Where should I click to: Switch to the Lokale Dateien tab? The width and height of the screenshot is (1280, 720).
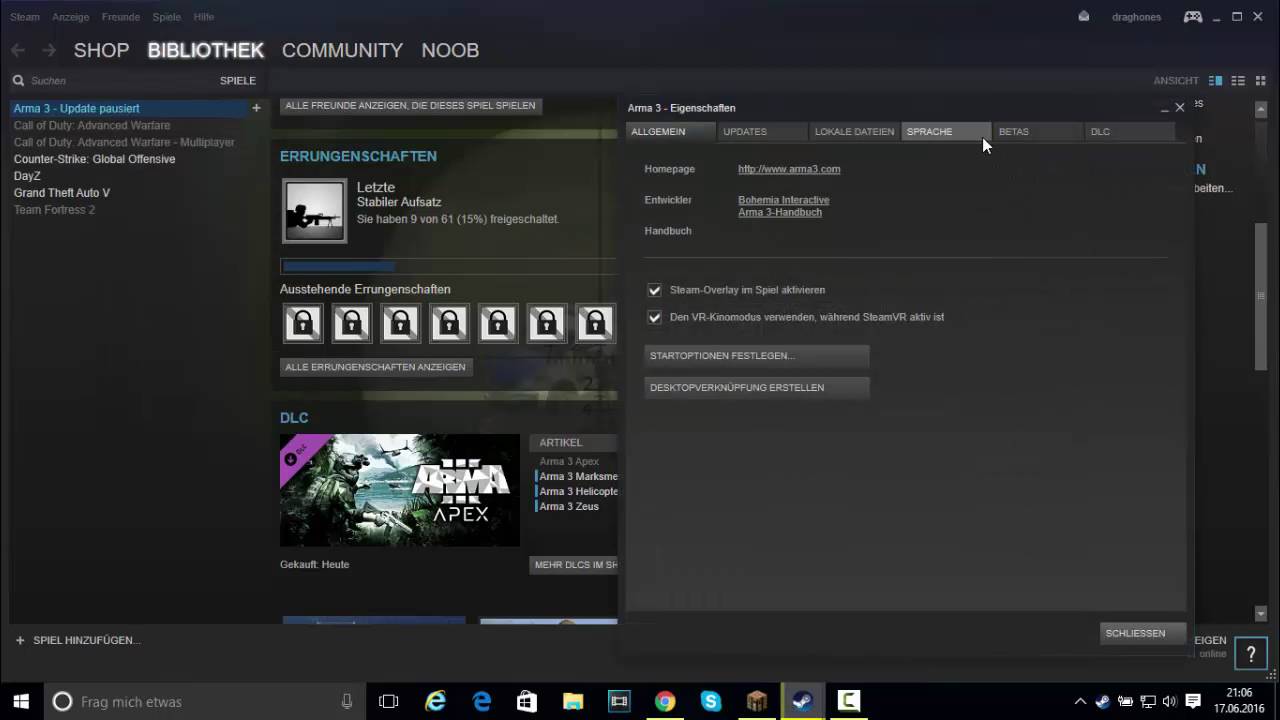[x=854, y=132]
